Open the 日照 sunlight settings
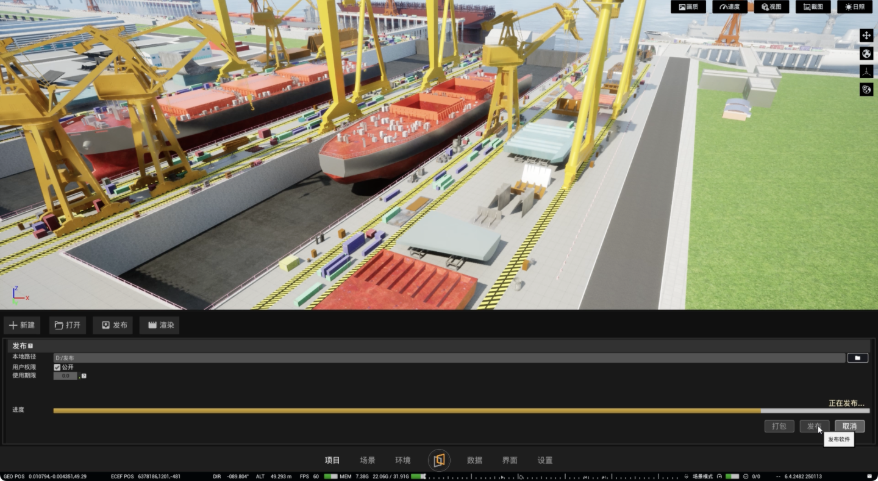 click(854, 7)
